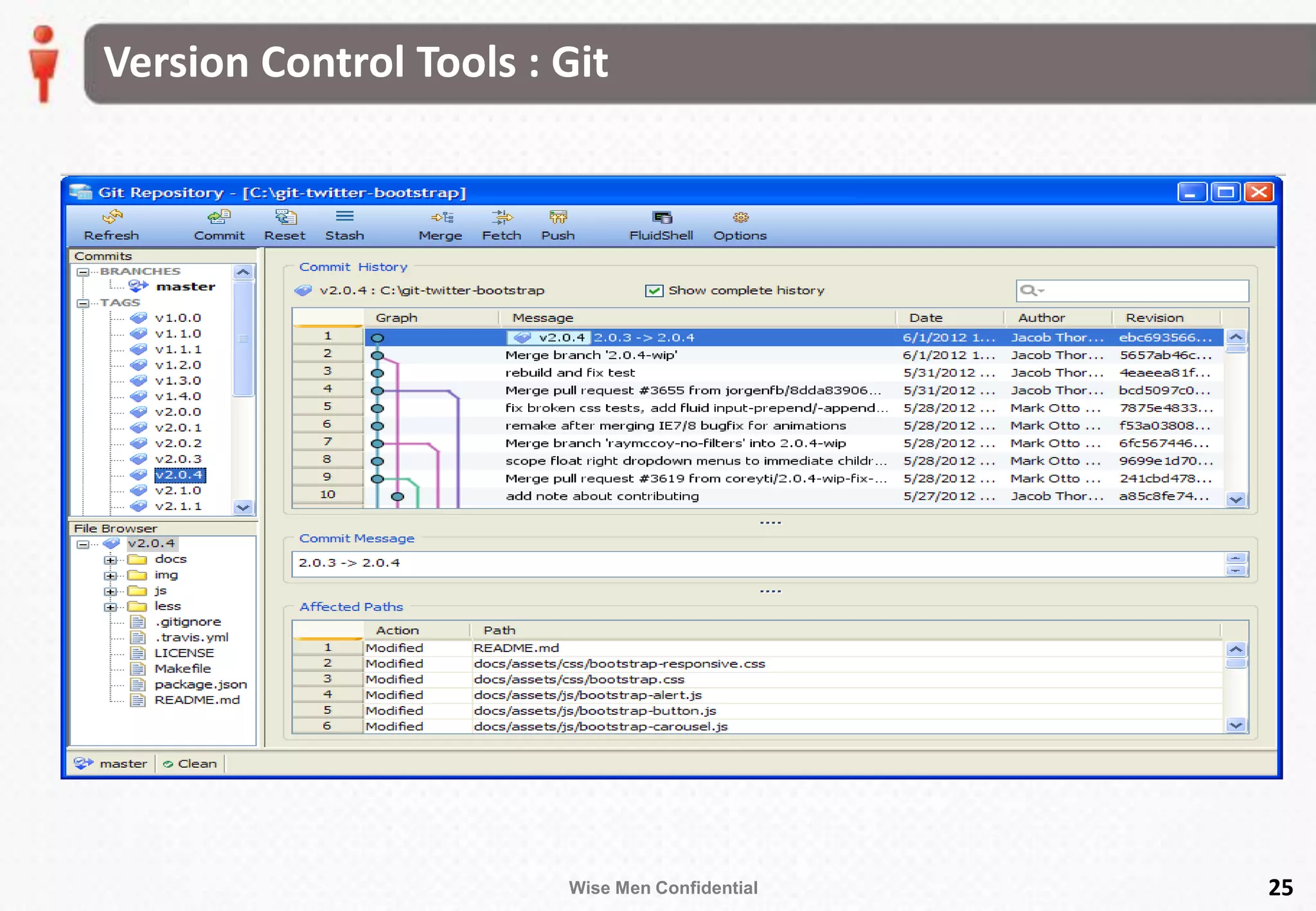Open the Options gear icon

pos(740,217)
